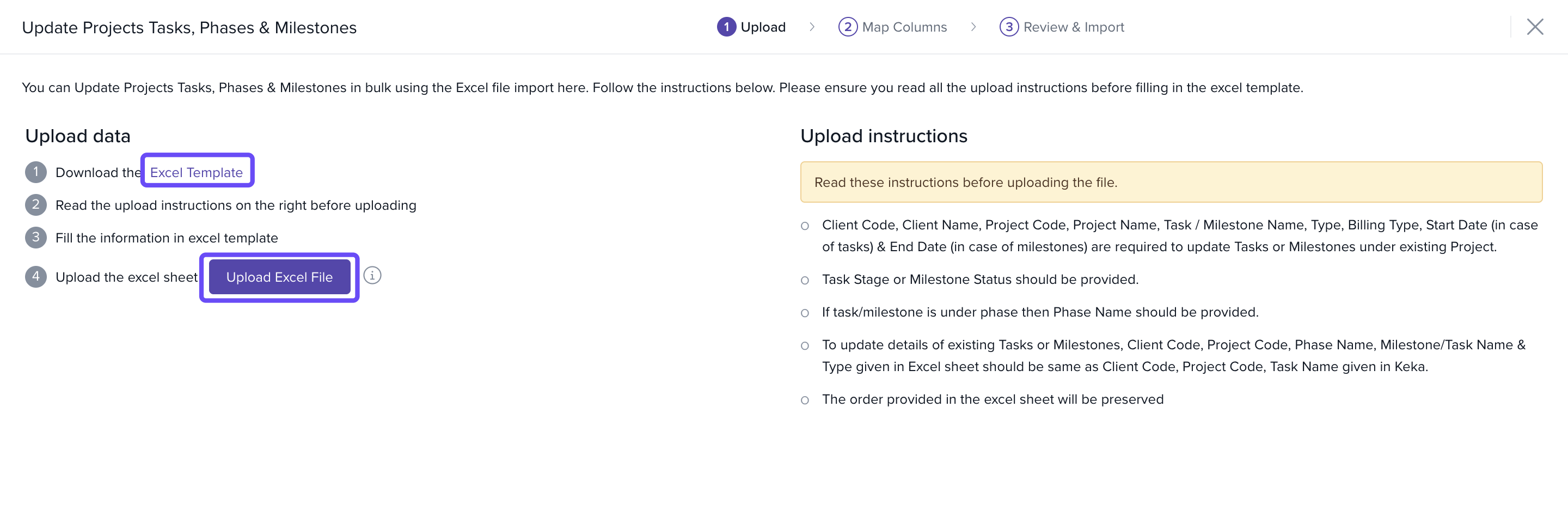Click the chevron between Map Columns and Review & Import
The height and width of the screenshot is (528, 1568).
973,27
